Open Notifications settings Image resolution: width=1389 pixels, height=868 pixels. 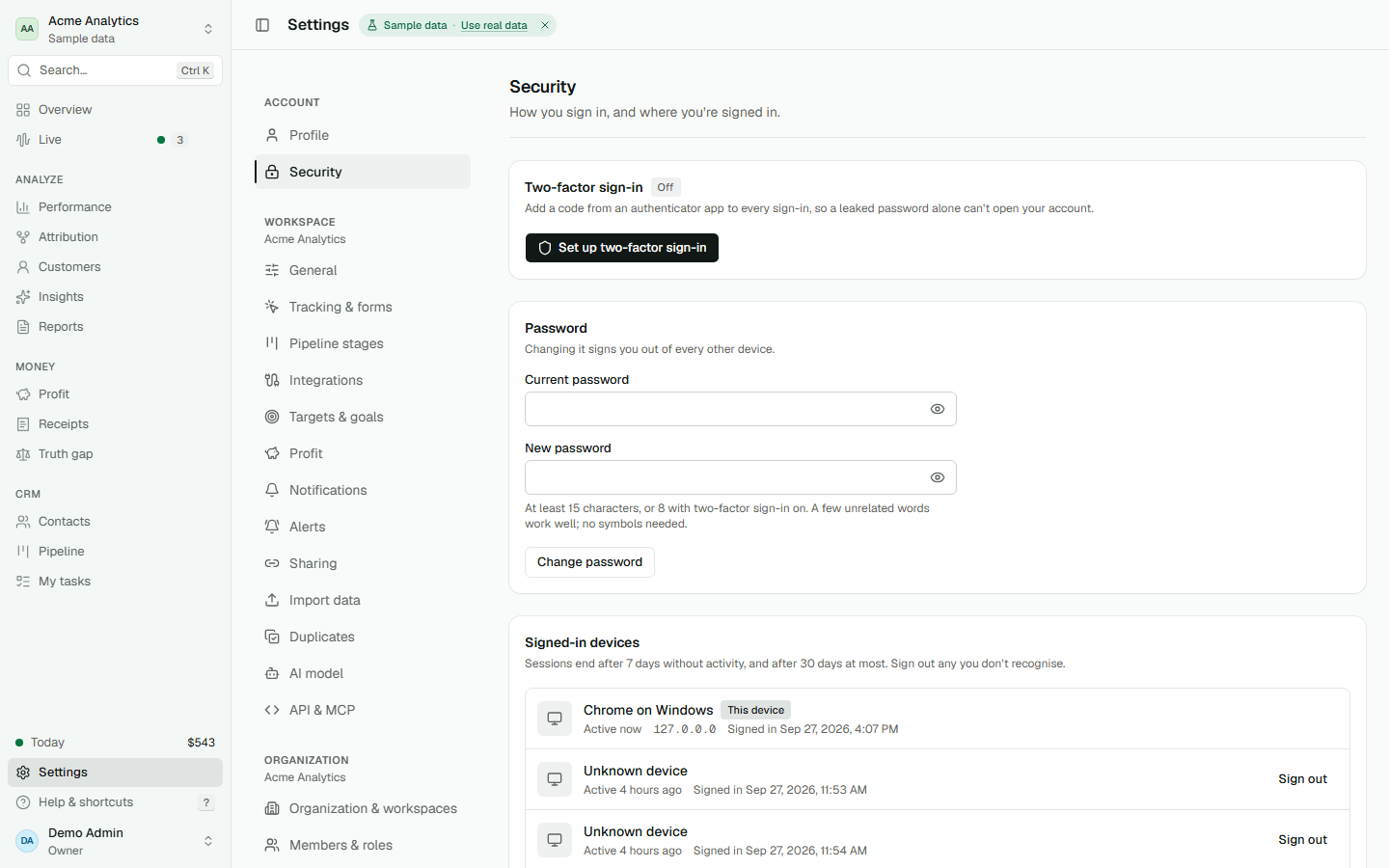(x=363, y=490)
